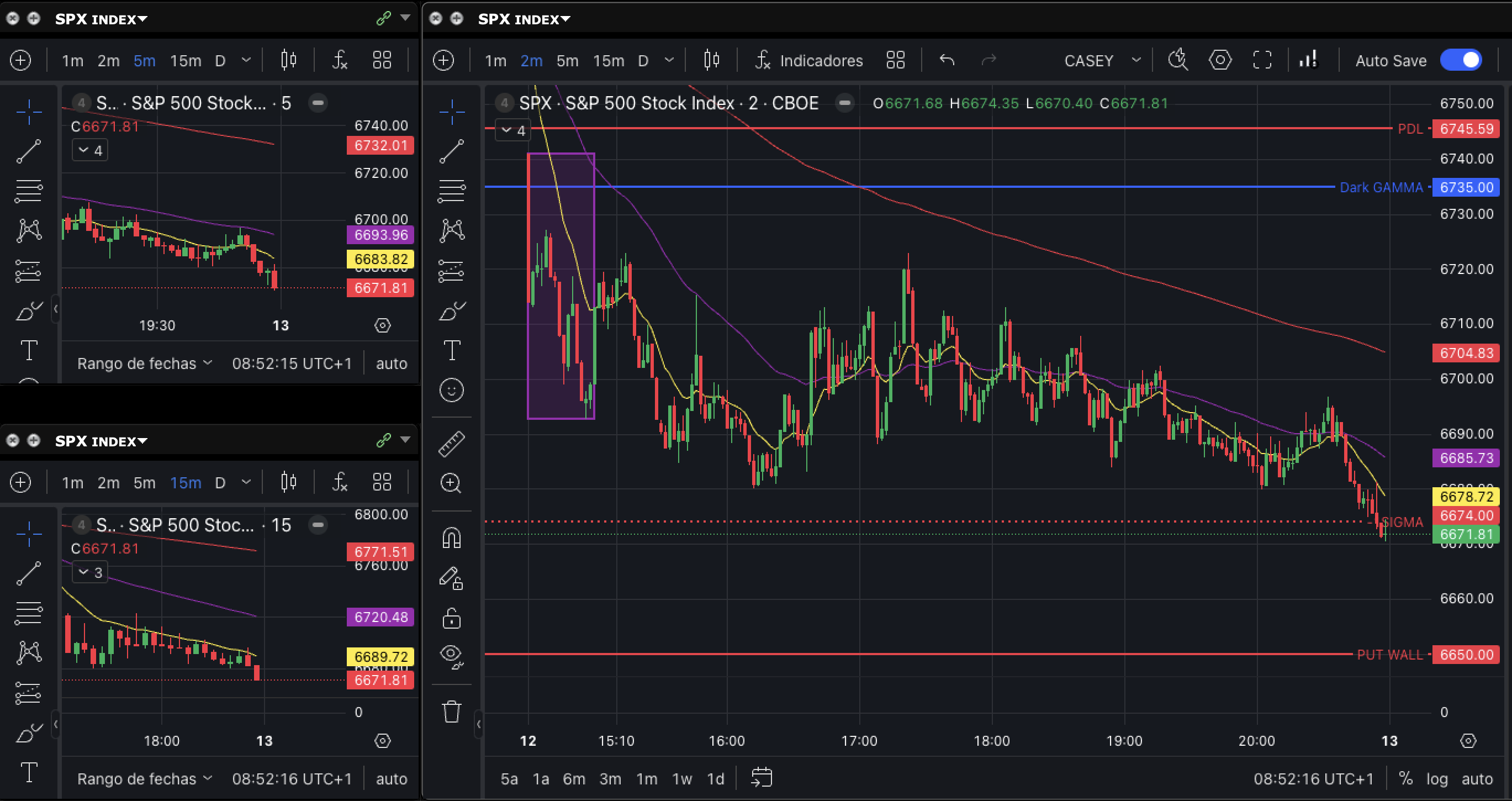The image size is (1512, 801).
Task: Pick the Text annotation tool
Action: coord(452,350)
